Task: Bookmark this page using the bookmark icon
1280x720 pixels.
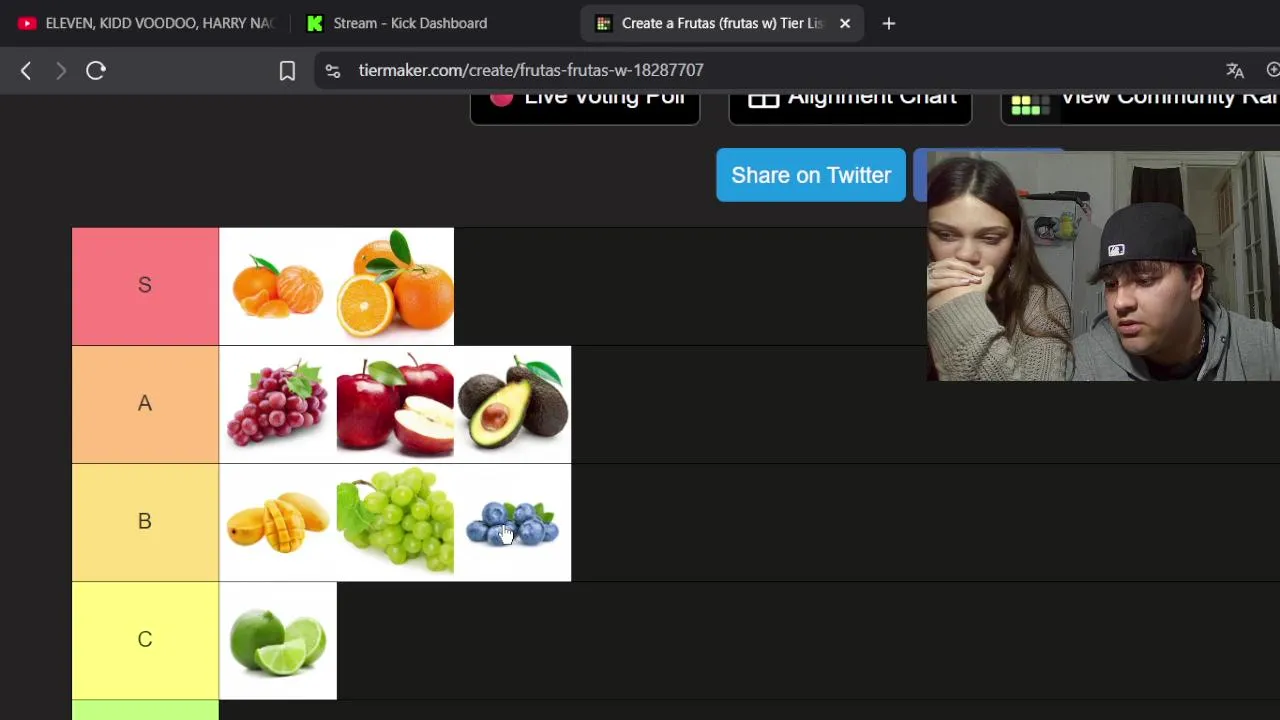Action: [x=287, y=70]
